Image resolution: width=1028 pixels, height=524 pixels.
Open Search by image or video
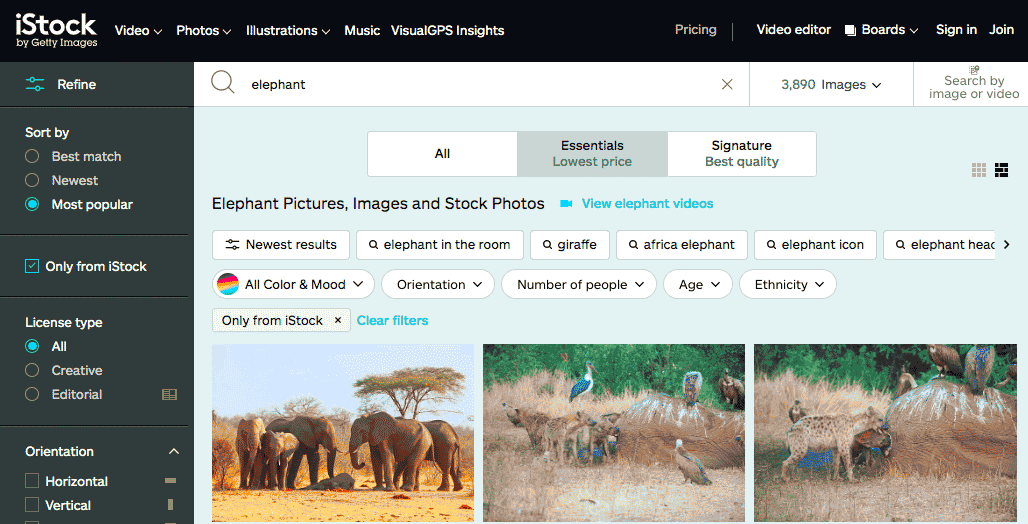pos(973,85)
